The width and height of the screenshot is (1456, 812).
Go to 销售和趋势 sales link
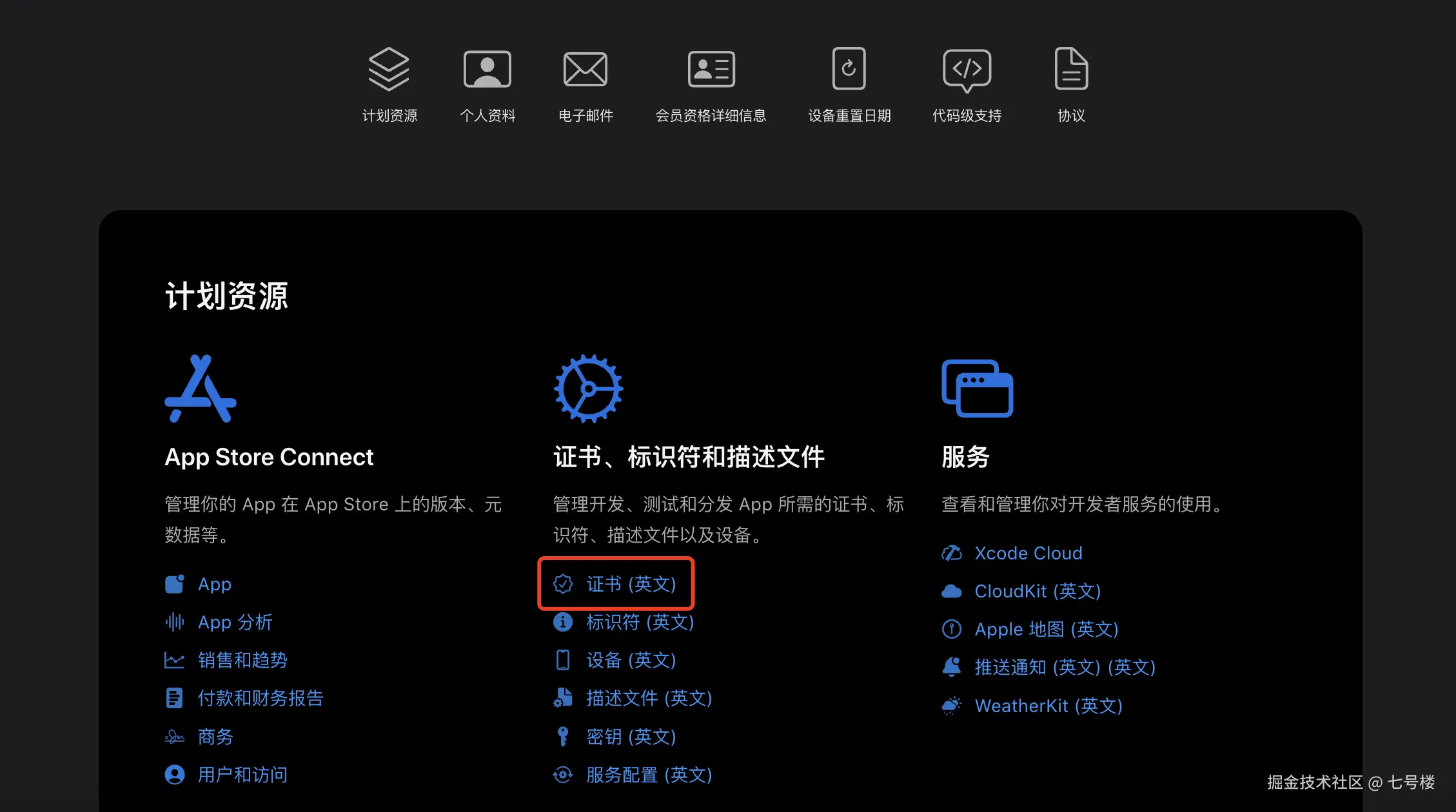242,660
